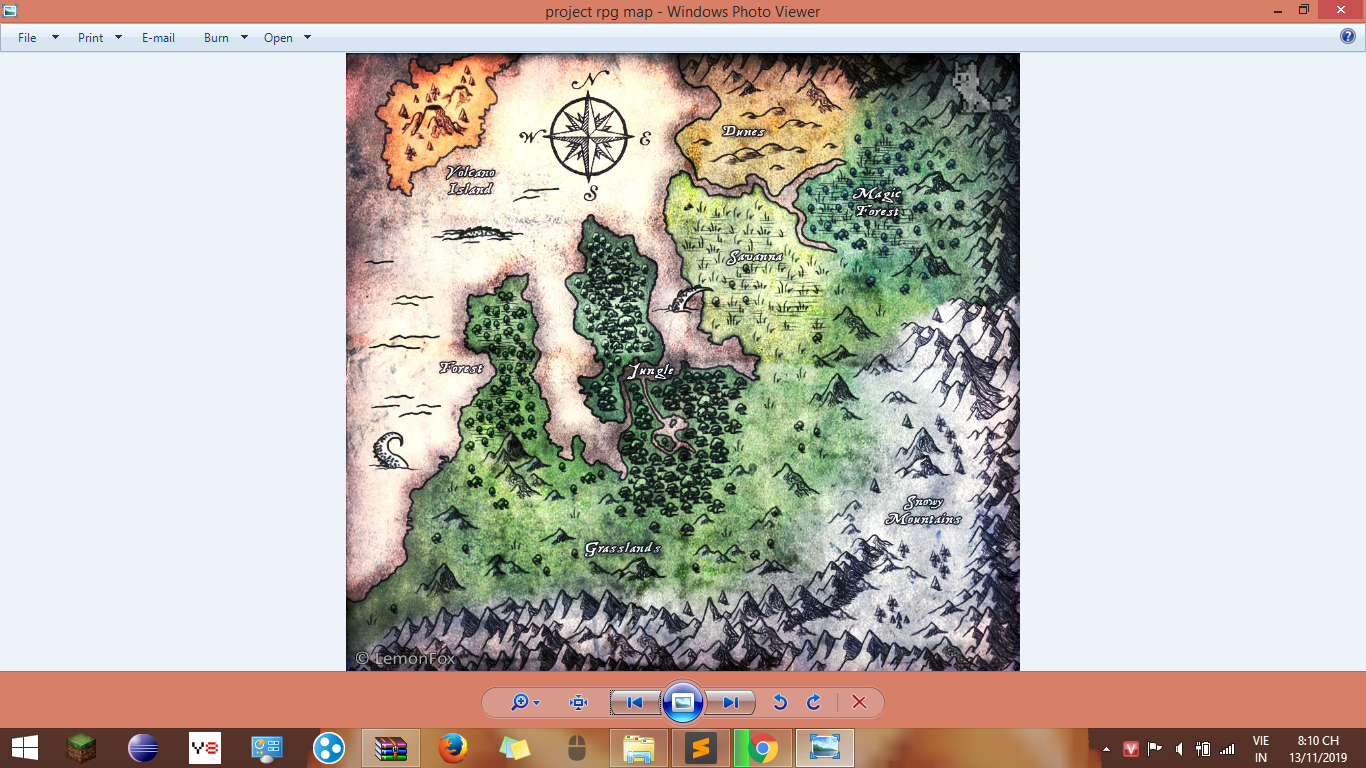Expand the Burn dropdown arrow
This screenshot has height=768, width=1366.
(x=244, y=38)
